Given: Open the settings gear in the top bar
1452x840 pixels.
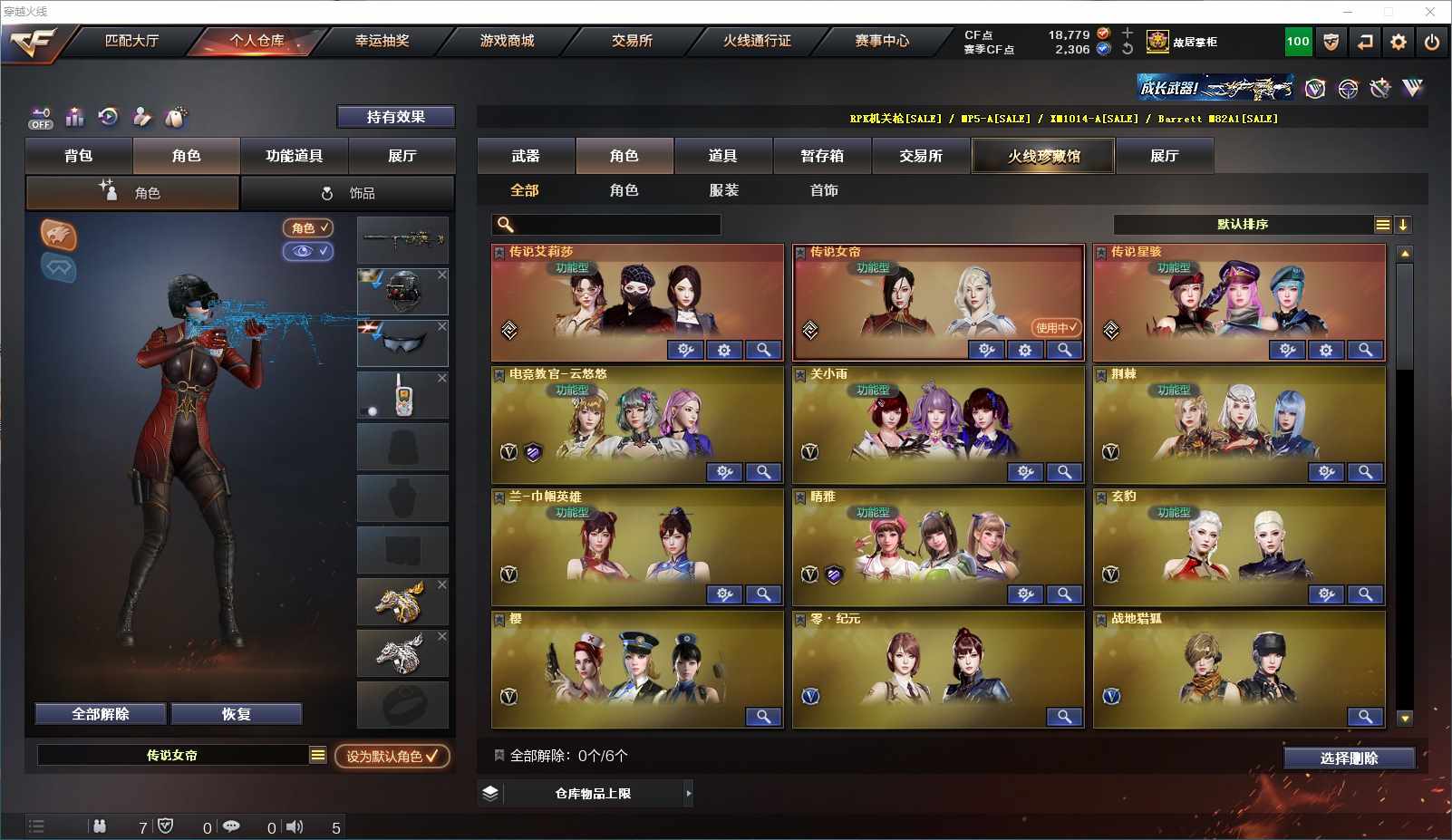Looking at the screenshot, I should pos(1399,42).
